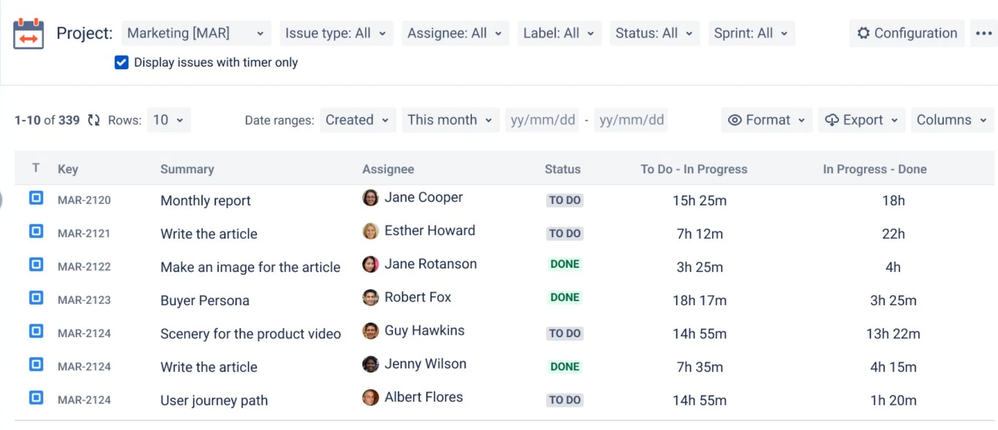Viewport: 998px width, 430px height.
Task: Open the three-dot more options menu
Action: (984, 33)
